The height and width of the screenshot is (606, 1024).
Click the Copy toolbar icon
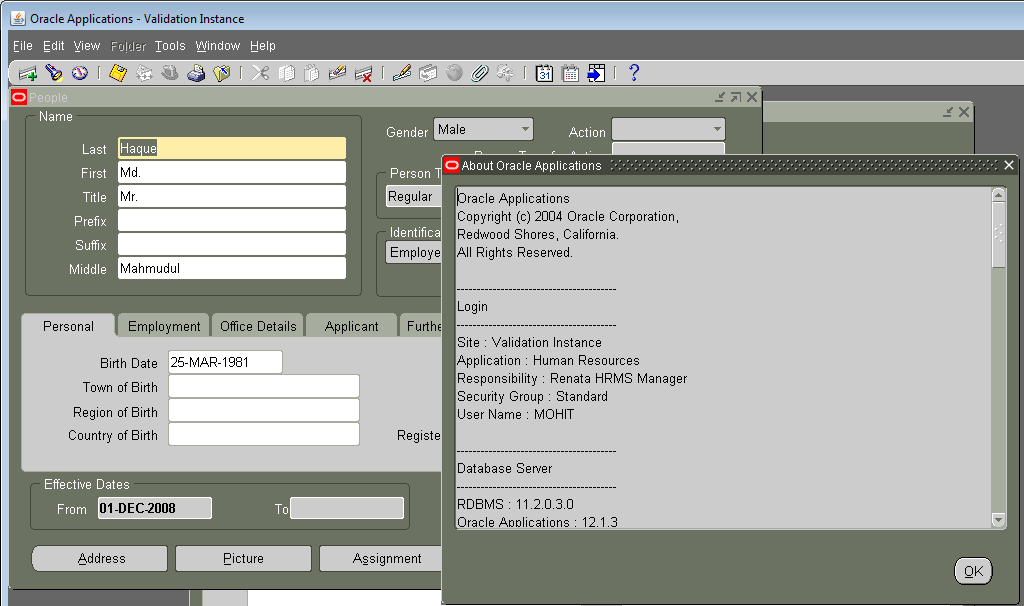pyautogui.click(x=286, y=72)
